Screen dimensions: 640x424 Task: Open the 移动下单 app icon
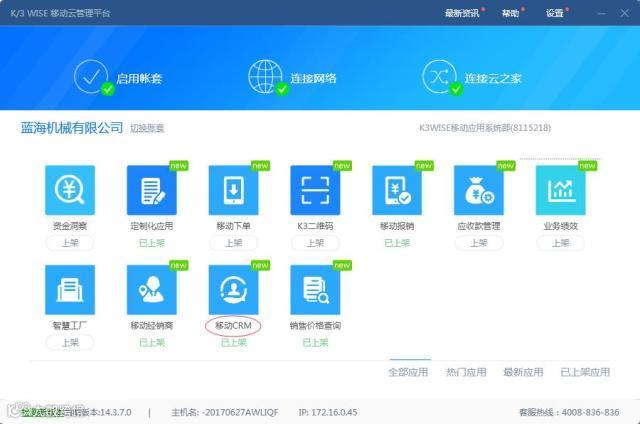pos(233,190)
